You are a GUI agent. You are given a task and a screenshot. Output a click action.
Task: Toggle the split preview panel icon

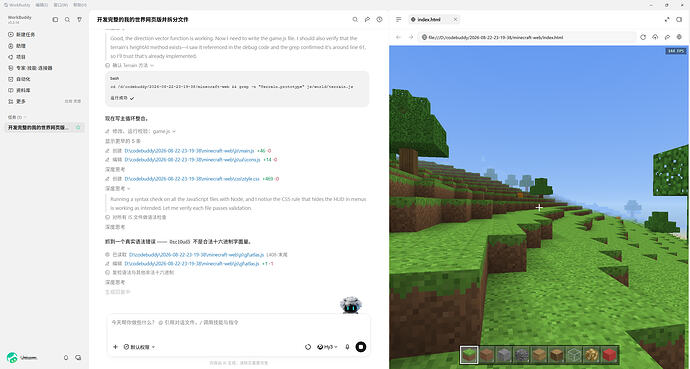(x=679, y=19)
